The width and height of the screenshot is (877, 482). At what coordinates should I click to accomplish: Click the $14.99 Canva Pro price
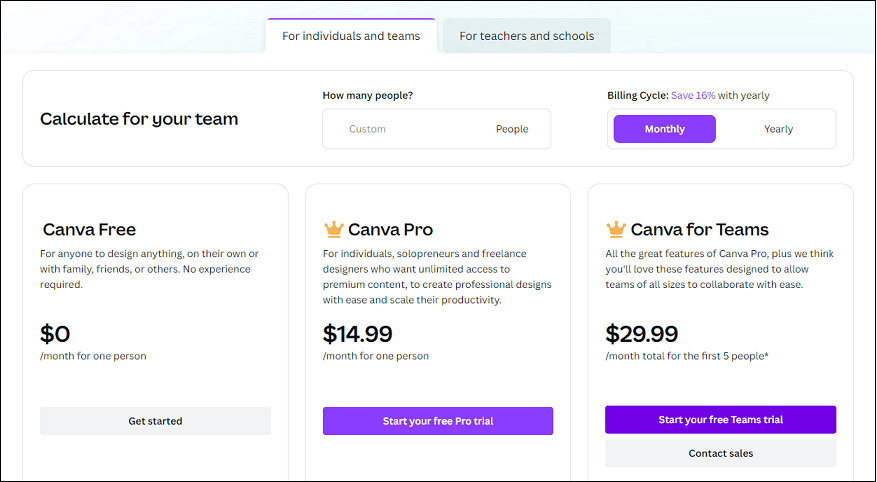(x=358, y=334)
